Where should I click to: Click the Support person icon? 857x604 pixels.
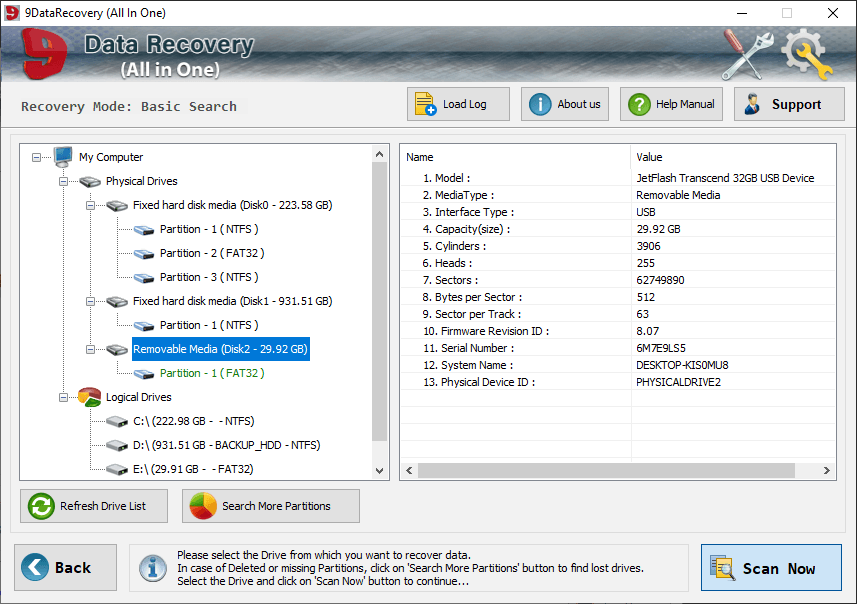coord(753,104)
